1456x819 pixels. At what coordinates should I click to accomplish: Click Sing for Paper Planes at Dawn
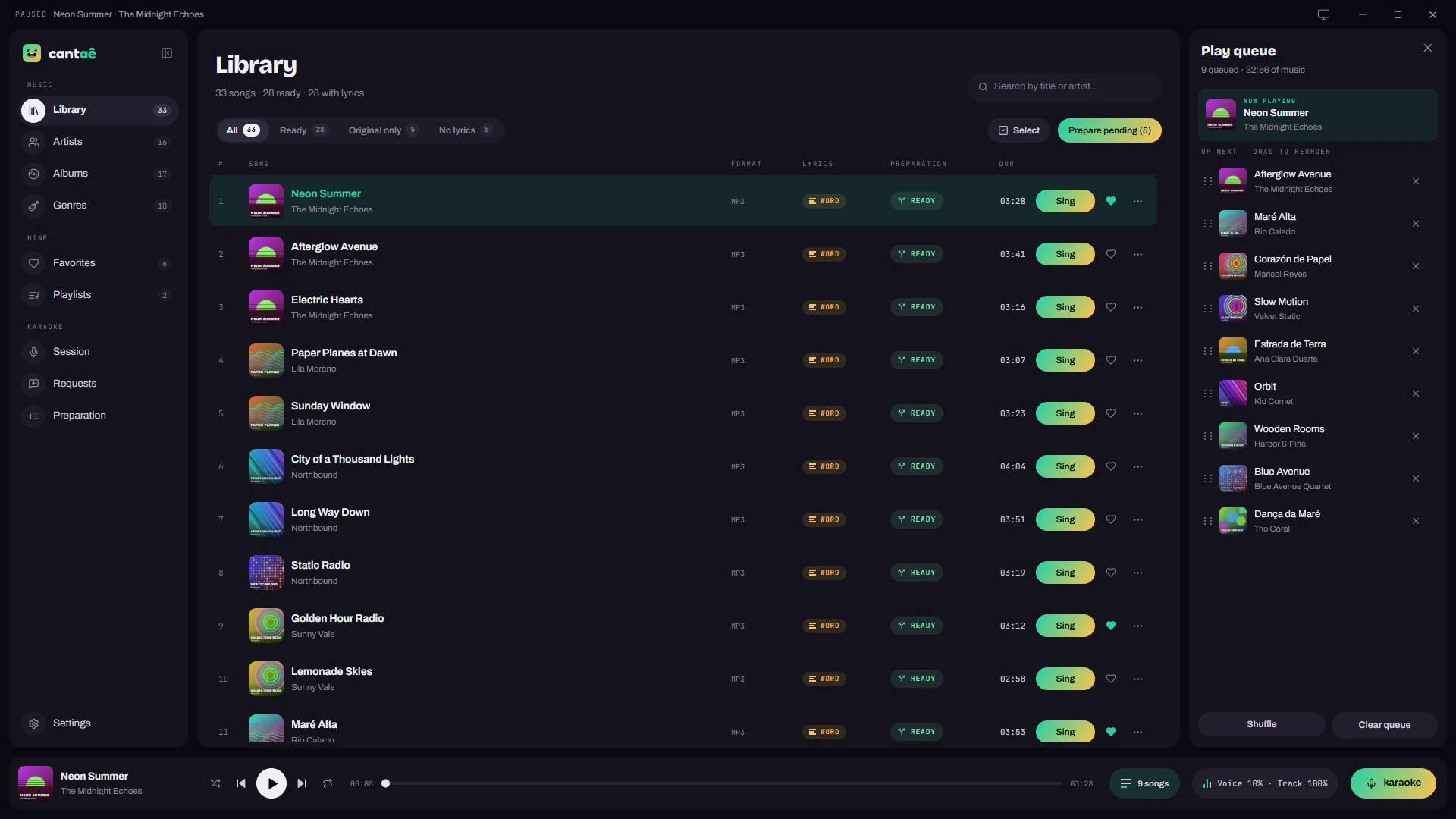[x=1065, y=360]
